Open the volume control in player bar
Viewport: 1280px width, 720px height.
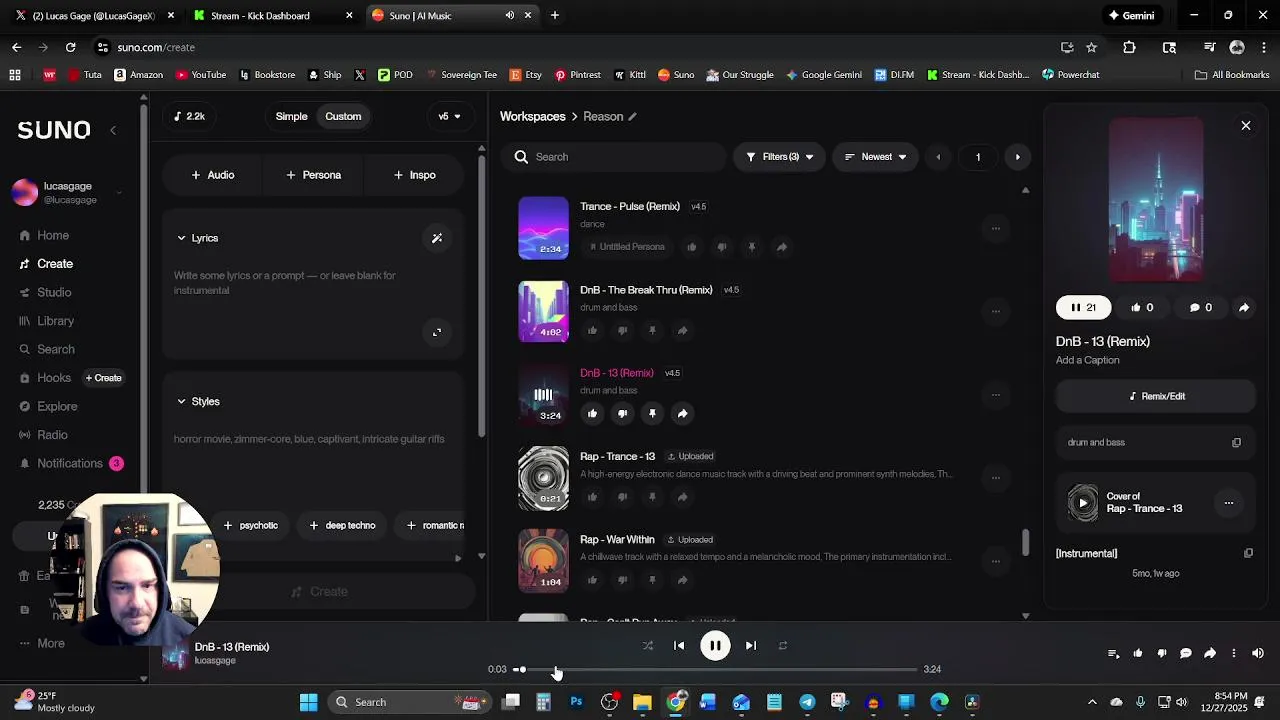[x=1258, y=654]
